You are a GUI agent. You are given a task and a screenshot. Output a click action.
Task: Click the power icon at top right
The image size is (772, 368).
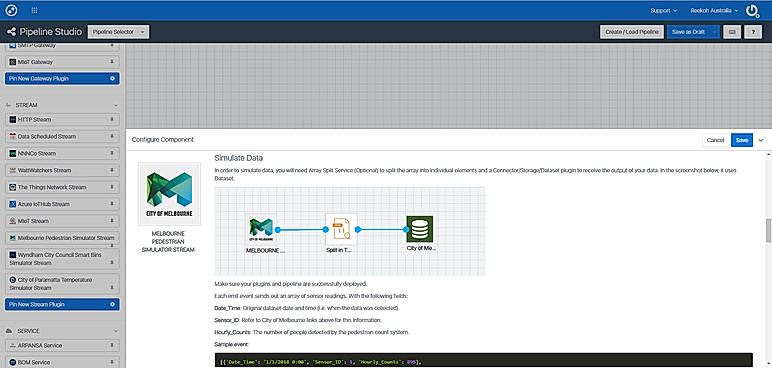tap(752, 11)
